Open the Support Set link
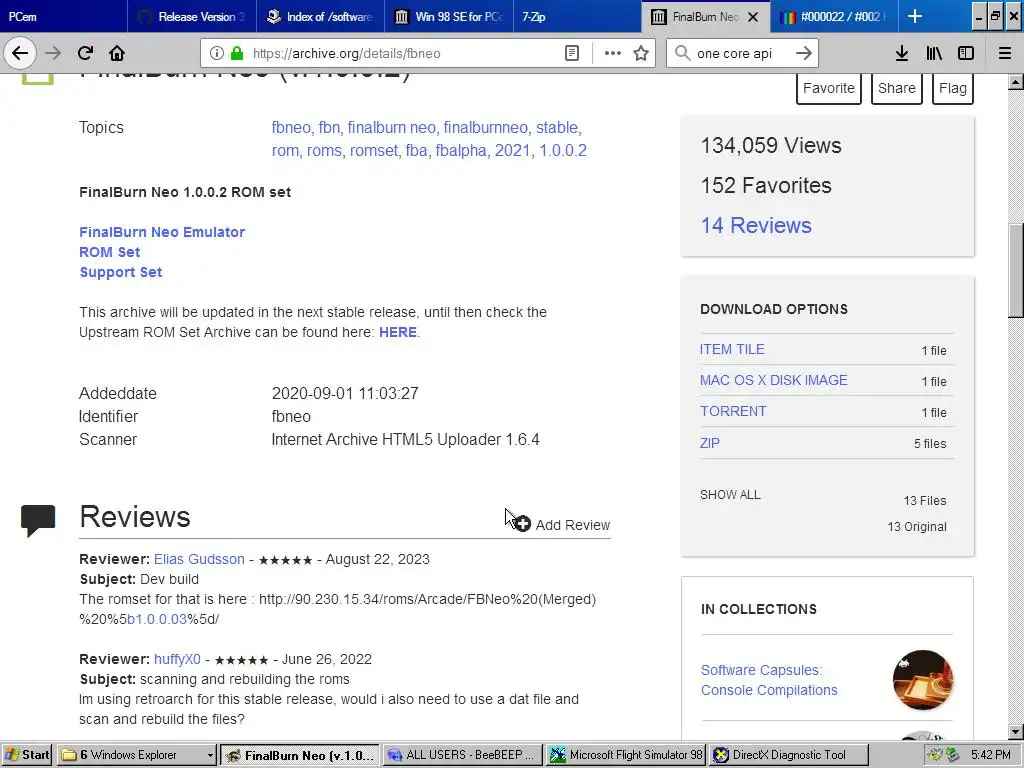Viewport: 1024px width, 768px height. (121, 272)
